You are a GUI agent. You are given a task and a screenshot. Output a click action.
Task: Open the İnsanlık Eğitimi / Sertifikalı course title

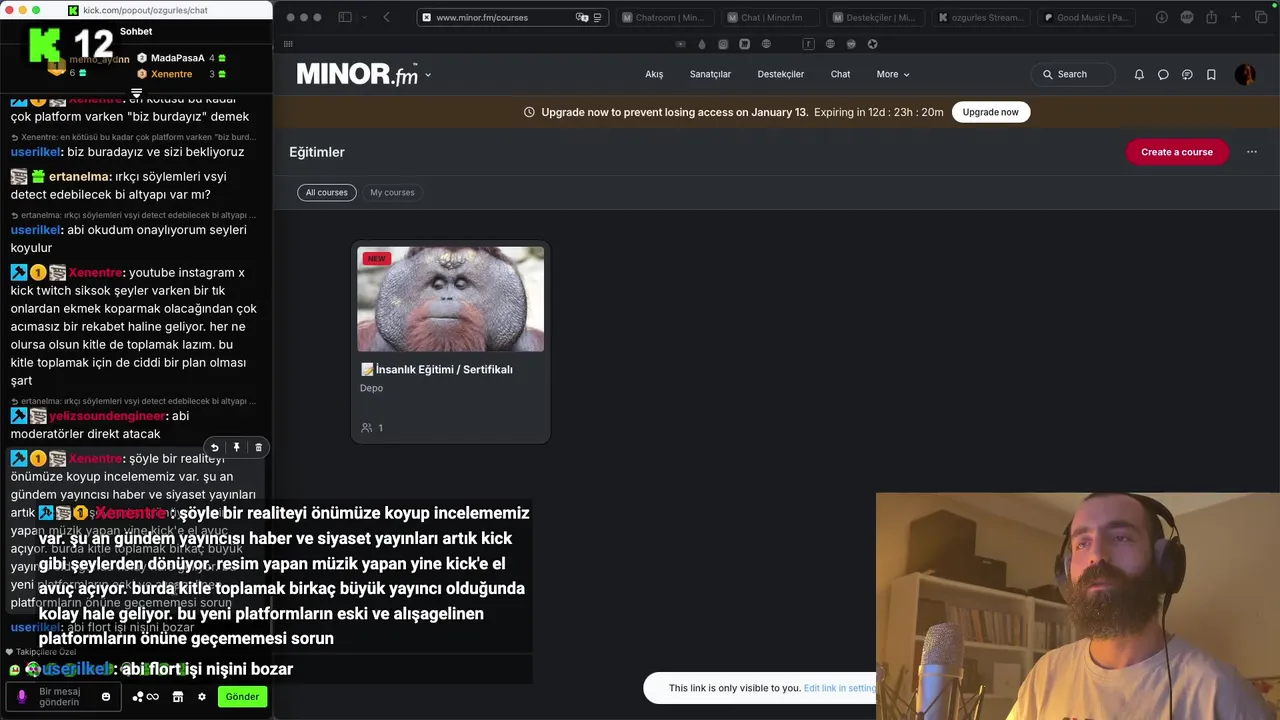[x=436, y=369]
